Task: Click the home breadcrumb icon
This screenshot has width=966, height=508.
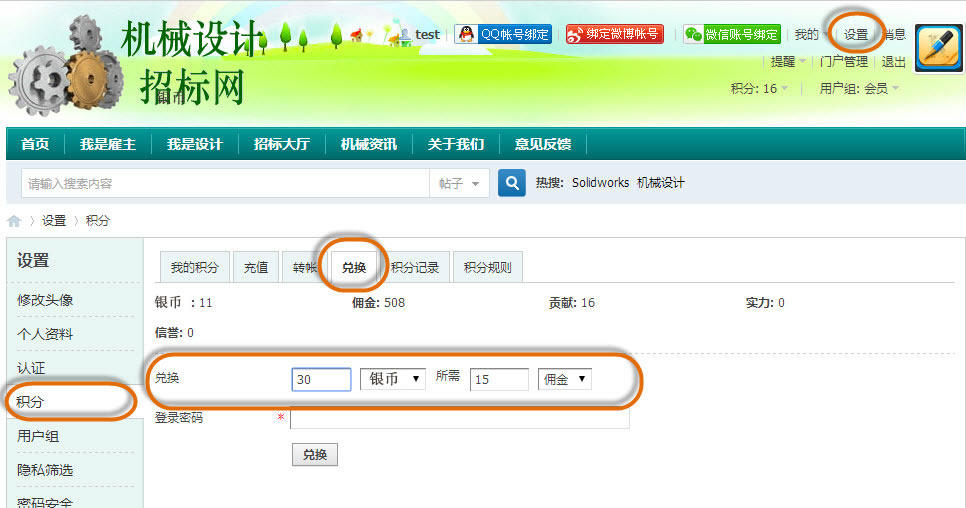Action: pyautogui.click(x=14, y=221)
